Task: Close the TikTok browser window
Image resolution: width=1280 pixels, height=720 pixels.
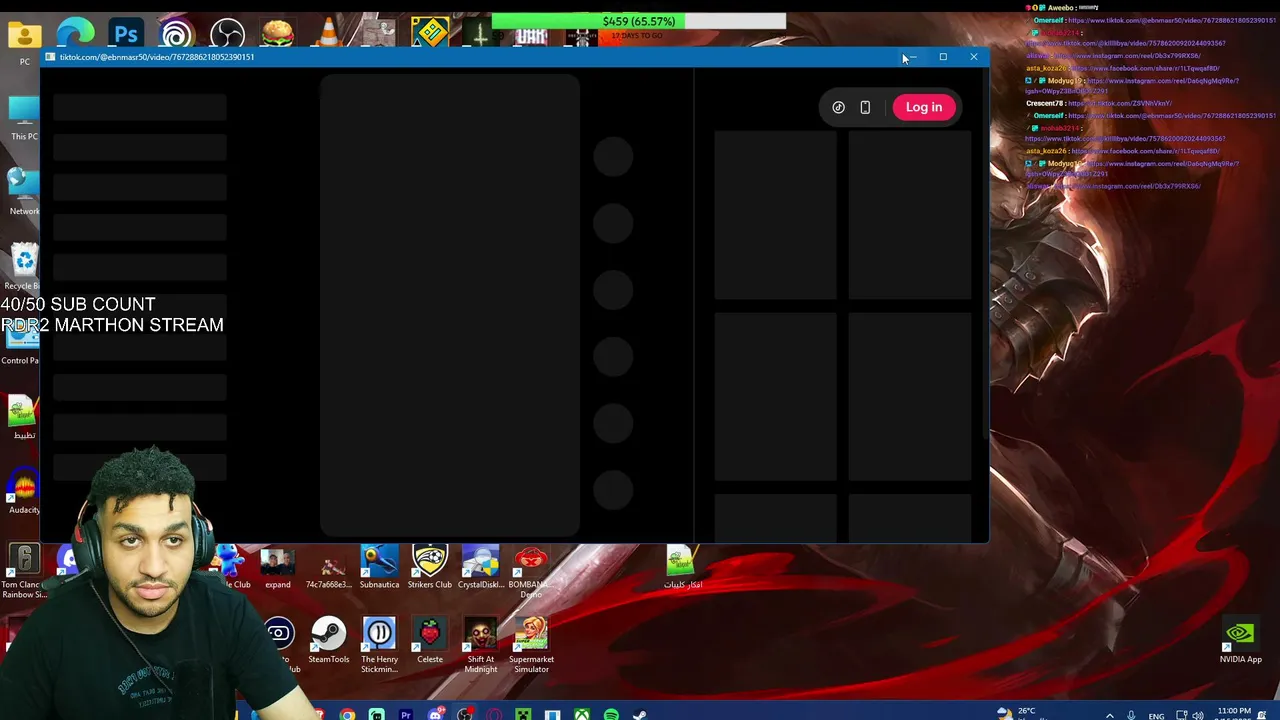Action: click(x=974, y=57)
